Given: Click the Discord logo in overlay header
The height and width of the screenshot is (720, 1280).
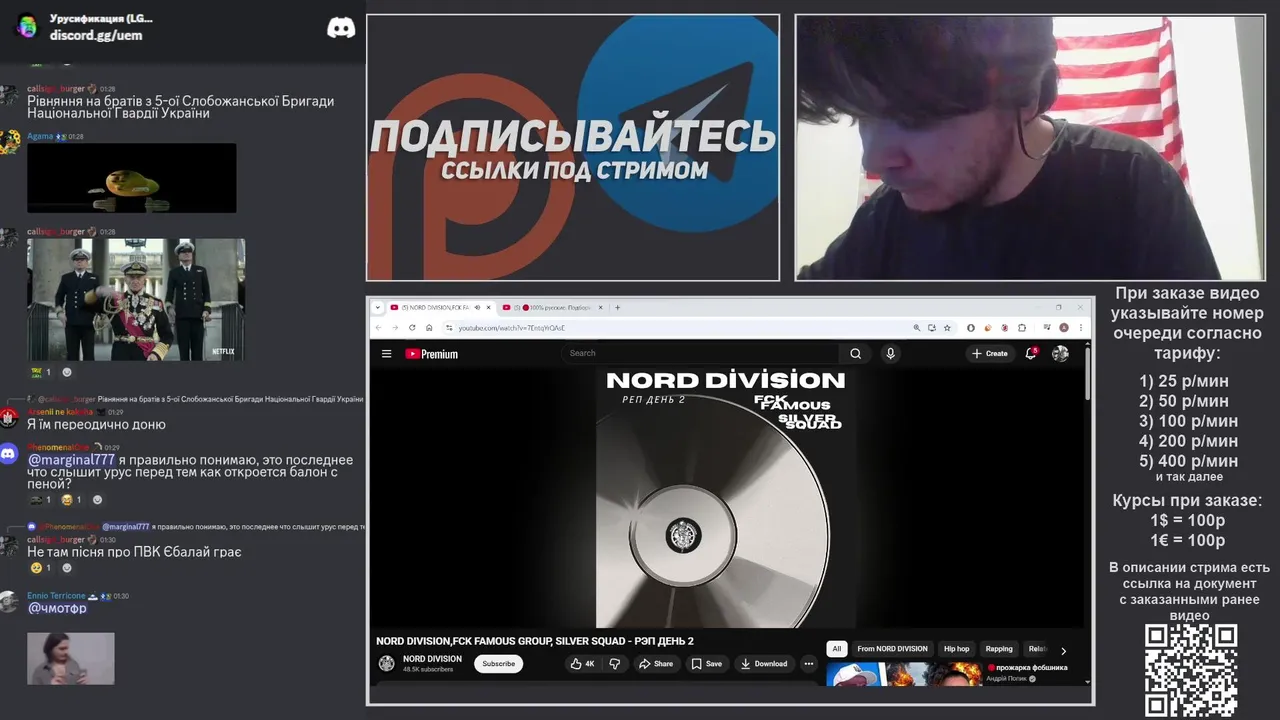Looking at the screenshot, I should pyautogui.click(x=341, y=28).
